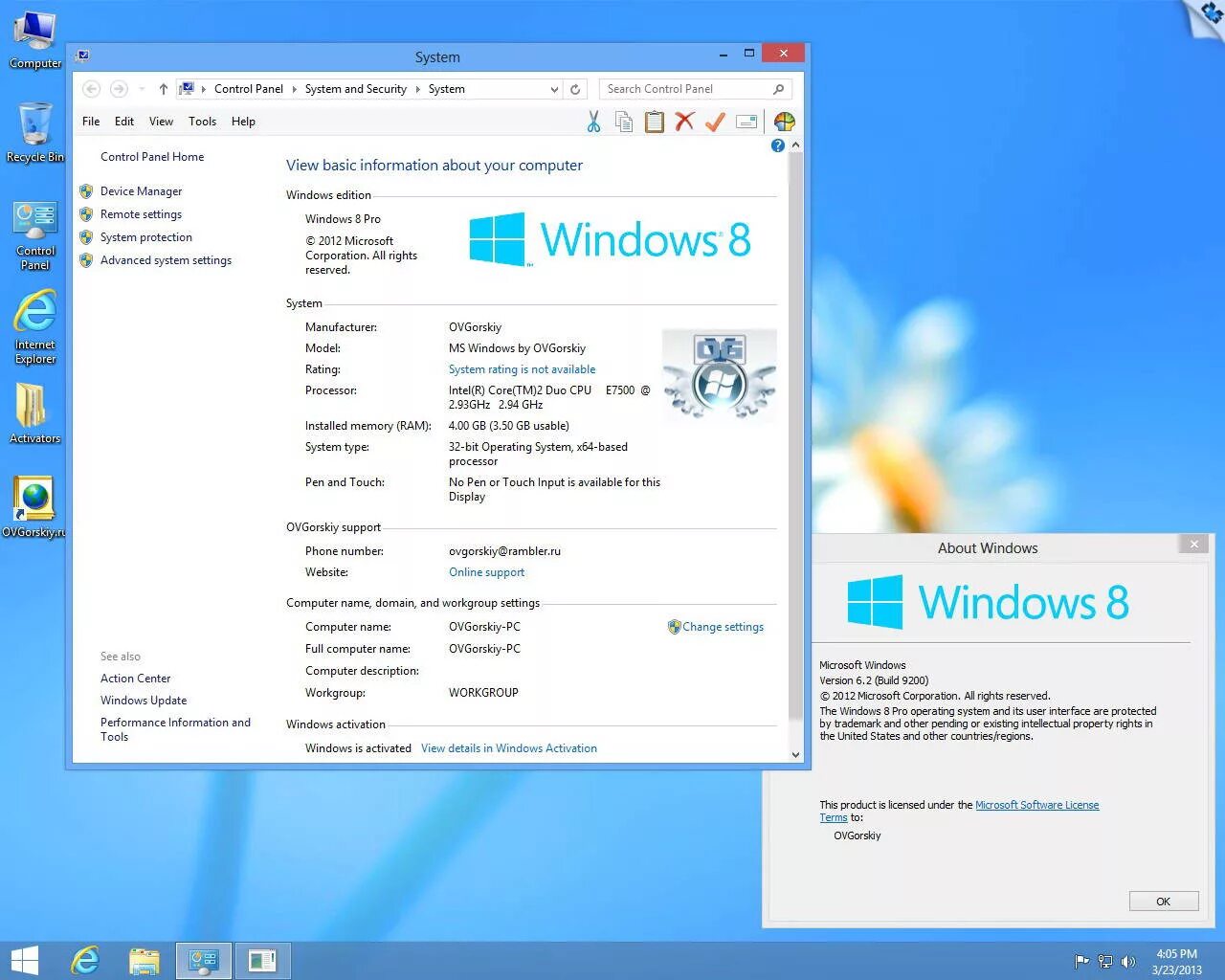Expand the System and Security breadcrumb arrow
Screen dimensions: 1225x980
point(418,89)
